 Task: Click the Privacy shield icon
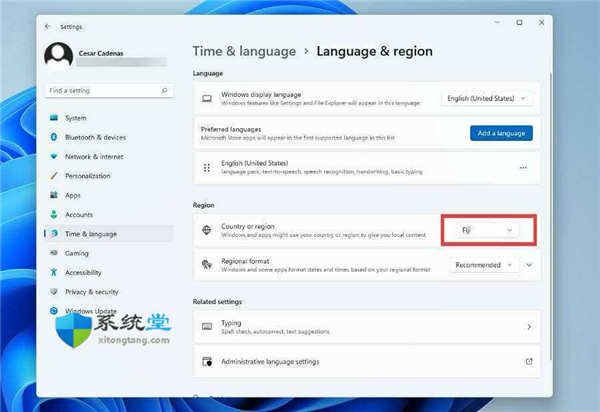click(54, 291)
